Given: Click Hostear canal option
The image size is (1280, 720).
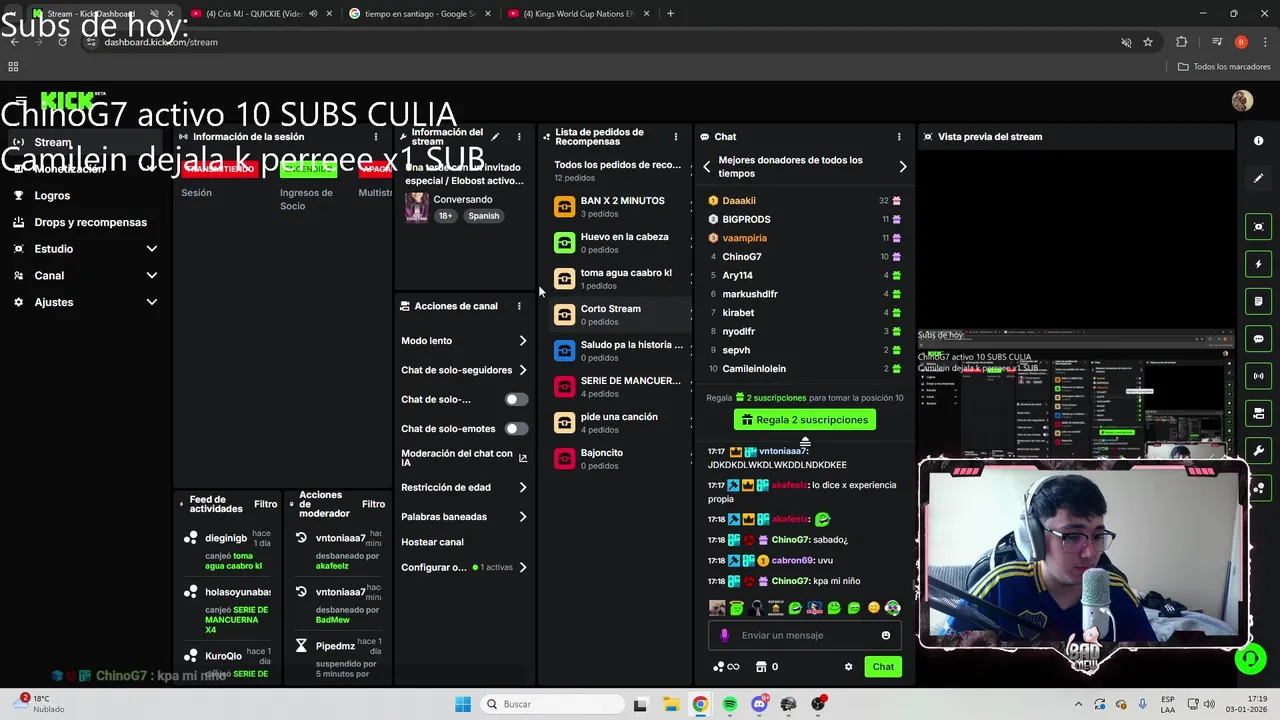Looking at the screenshot, I should tap(432, 542).
